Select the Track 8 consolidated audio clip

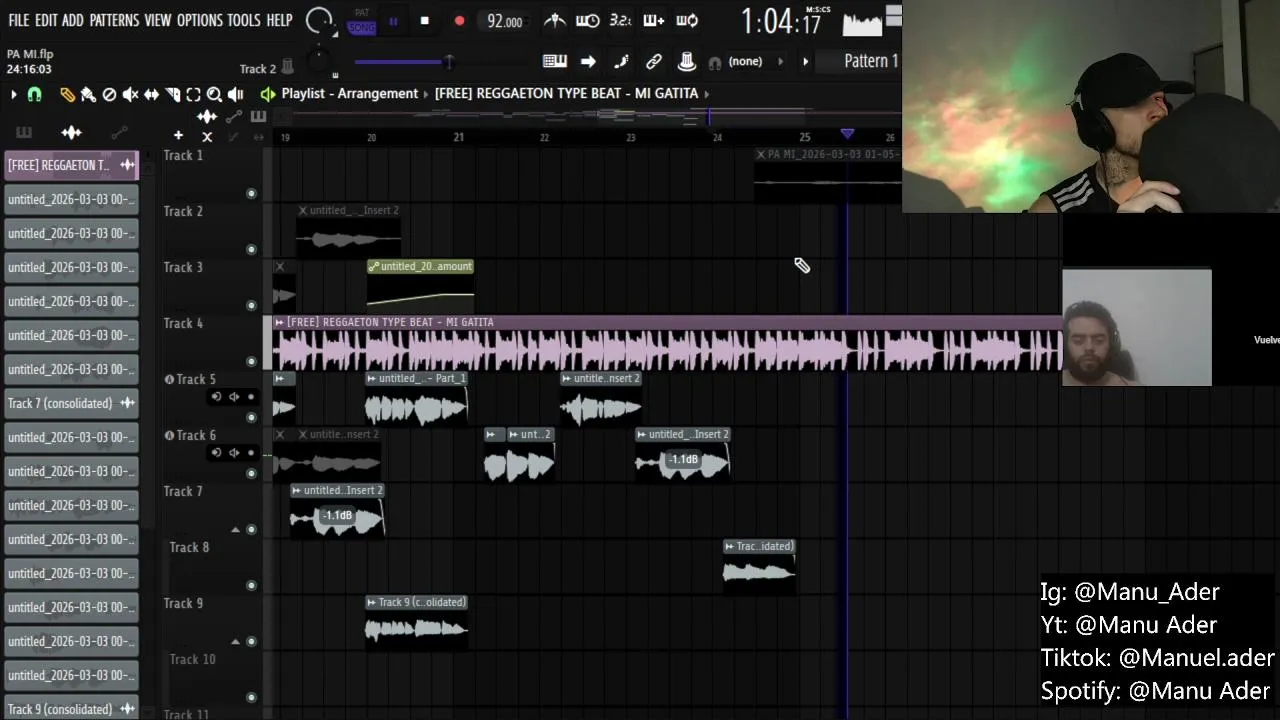tap(759, 566)
